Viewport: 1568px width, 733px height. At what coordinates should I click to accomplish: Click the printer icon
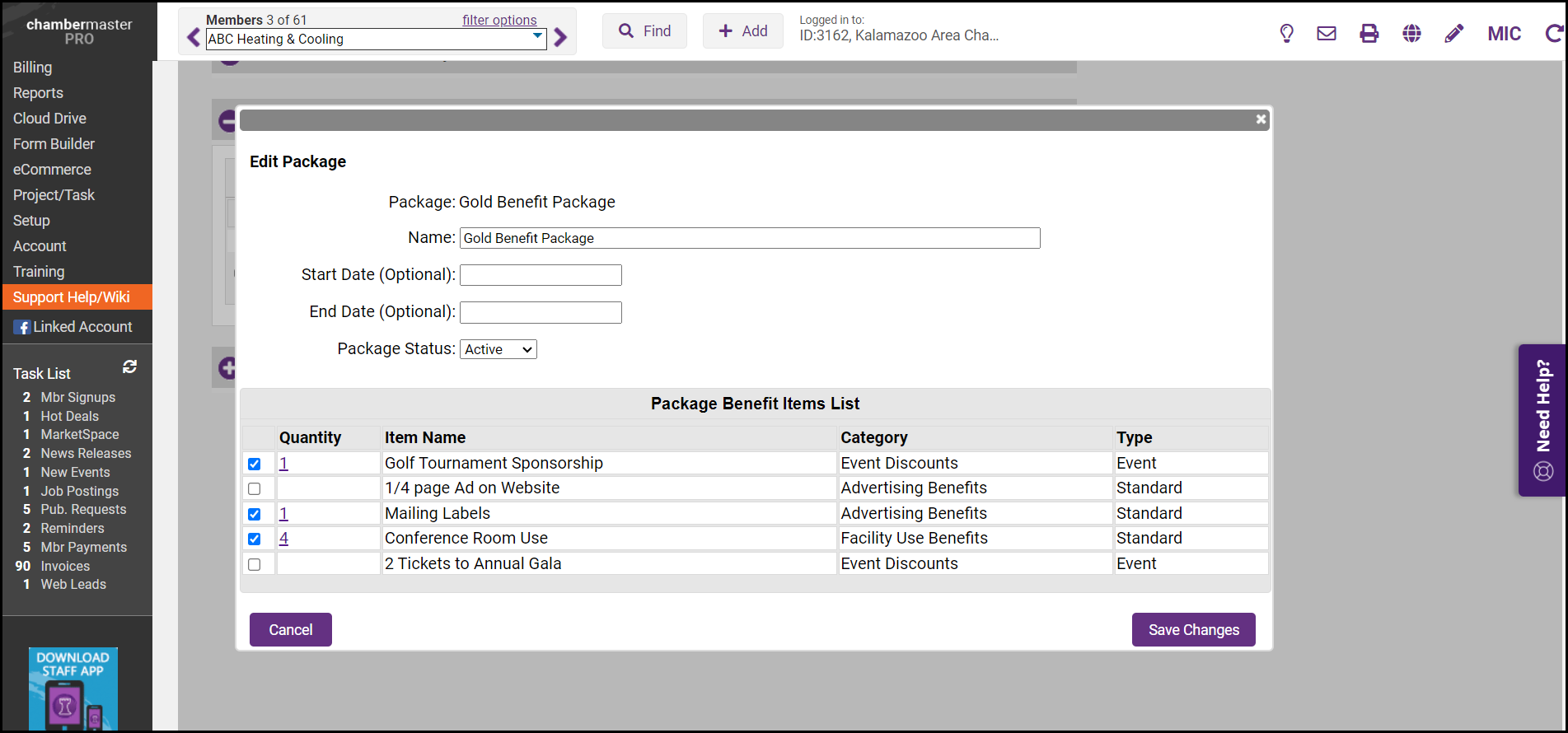(x=1369, y=34)
